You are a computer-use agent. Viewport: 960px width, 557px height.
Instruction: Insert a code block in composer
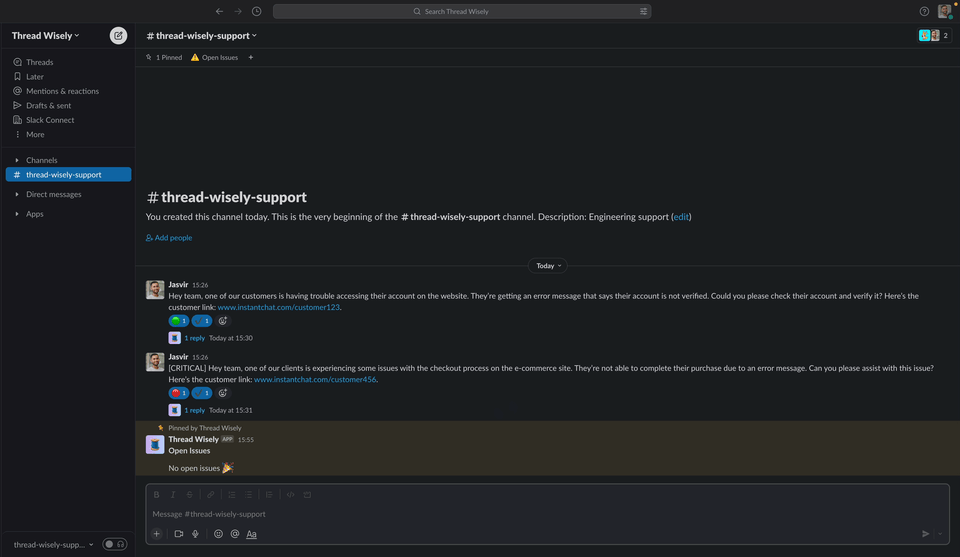click(307, 495)
